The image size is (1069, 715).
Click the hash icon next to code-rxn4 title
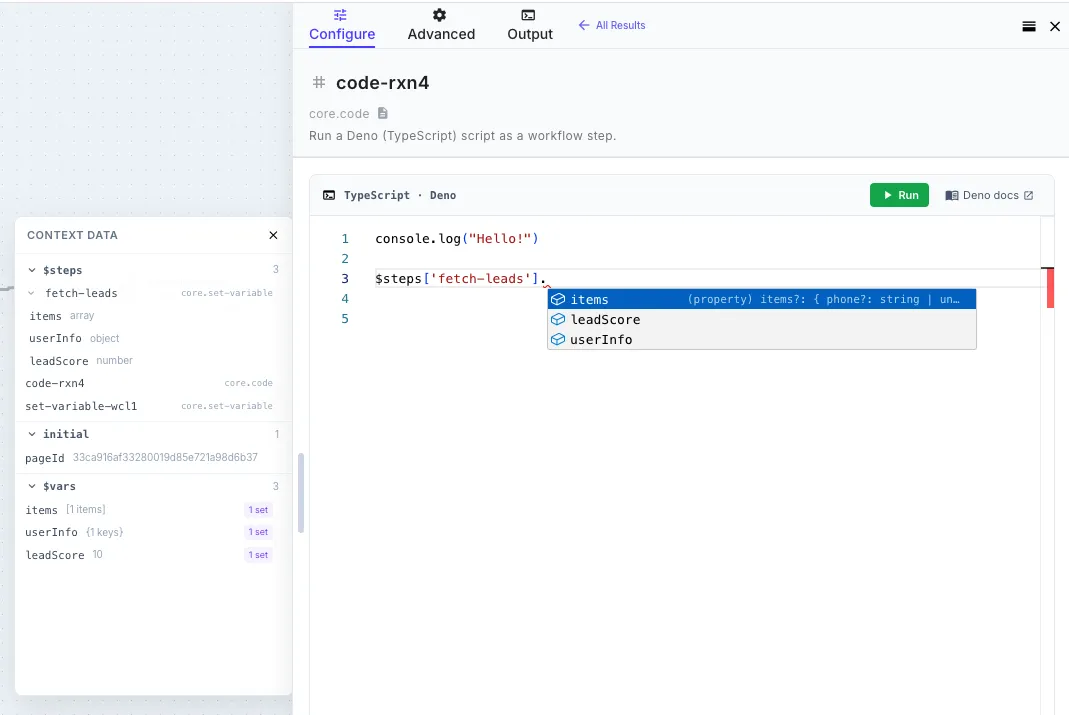coord(317,83)
